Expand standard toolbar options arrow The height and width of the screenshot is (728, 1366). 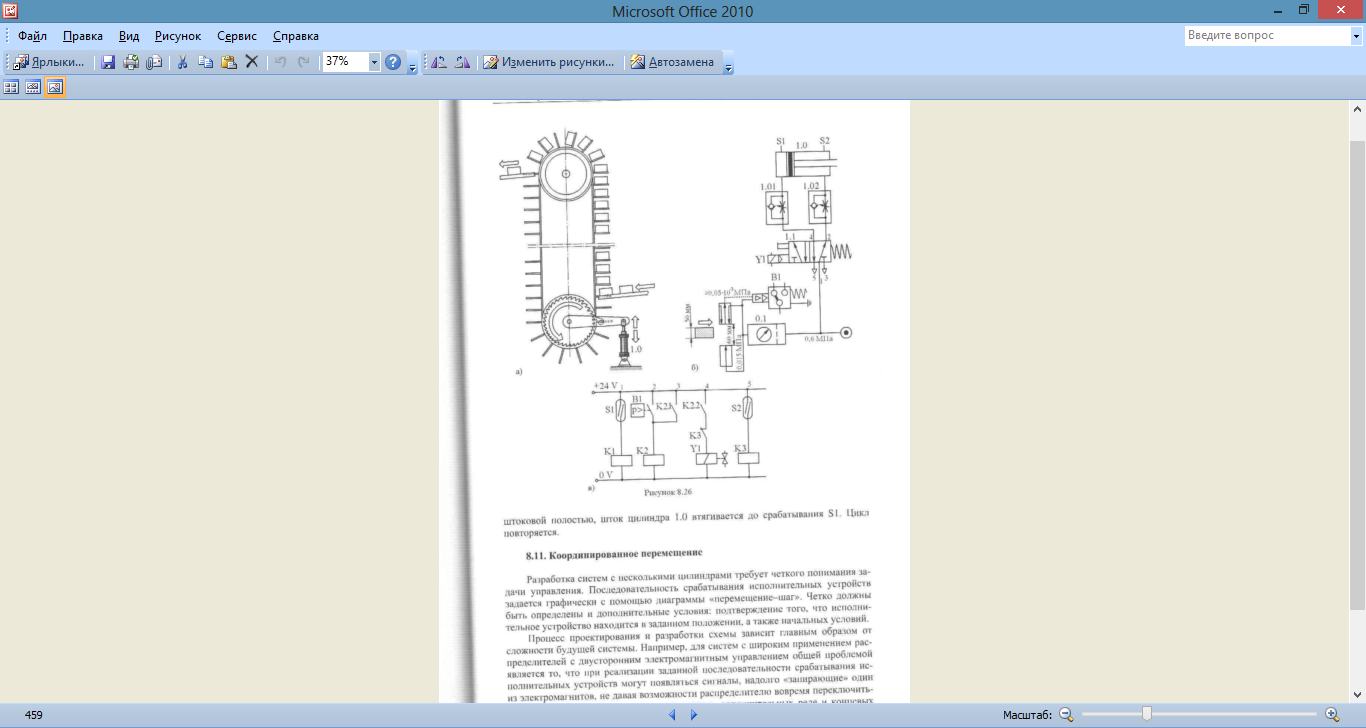tap(412, 65)
